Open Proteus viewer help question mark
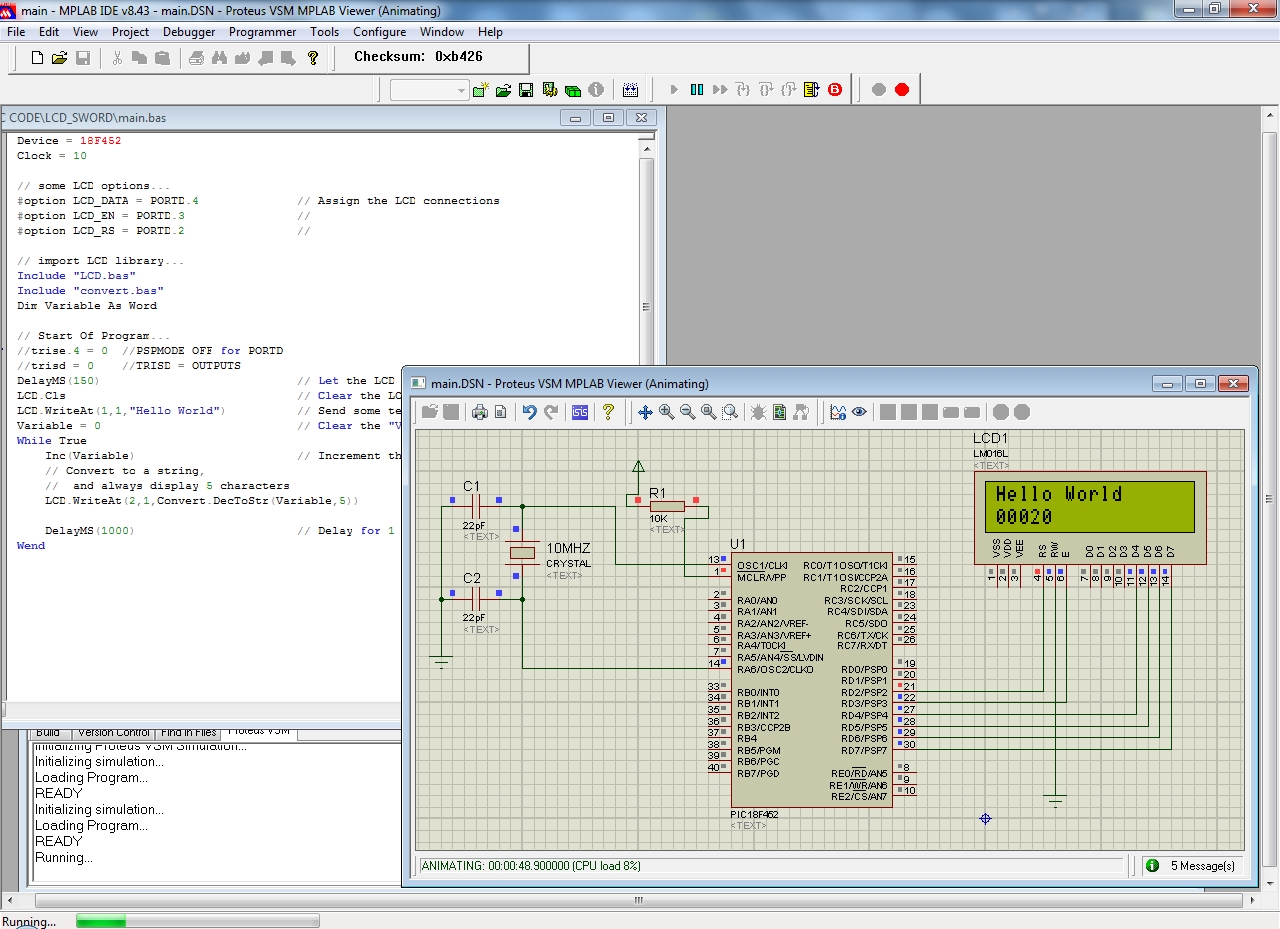The height and width of the screenshot is (929, 1280). pyautogui.click(x=608, y=412)
